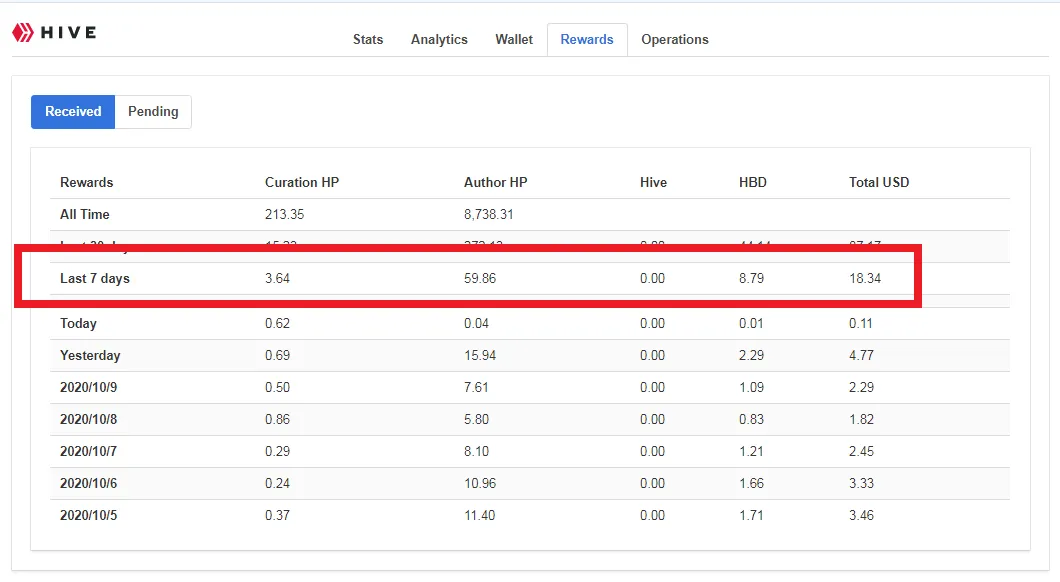Click All Time author value 8,738.31
Screen dimensions: 1060x582
(489, 214)
